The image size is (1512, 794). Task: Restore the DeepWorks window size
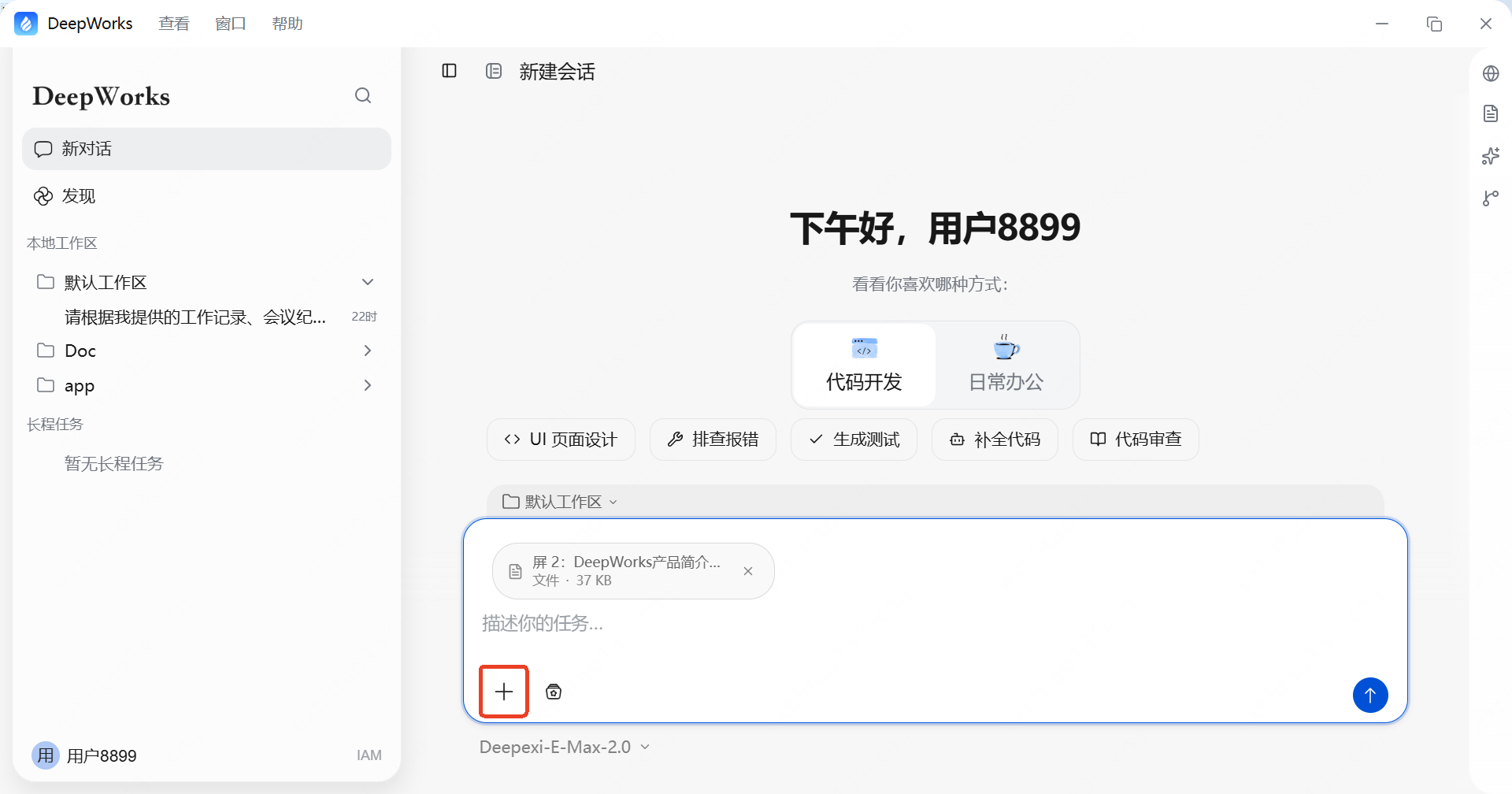(x=1434, y=24)
